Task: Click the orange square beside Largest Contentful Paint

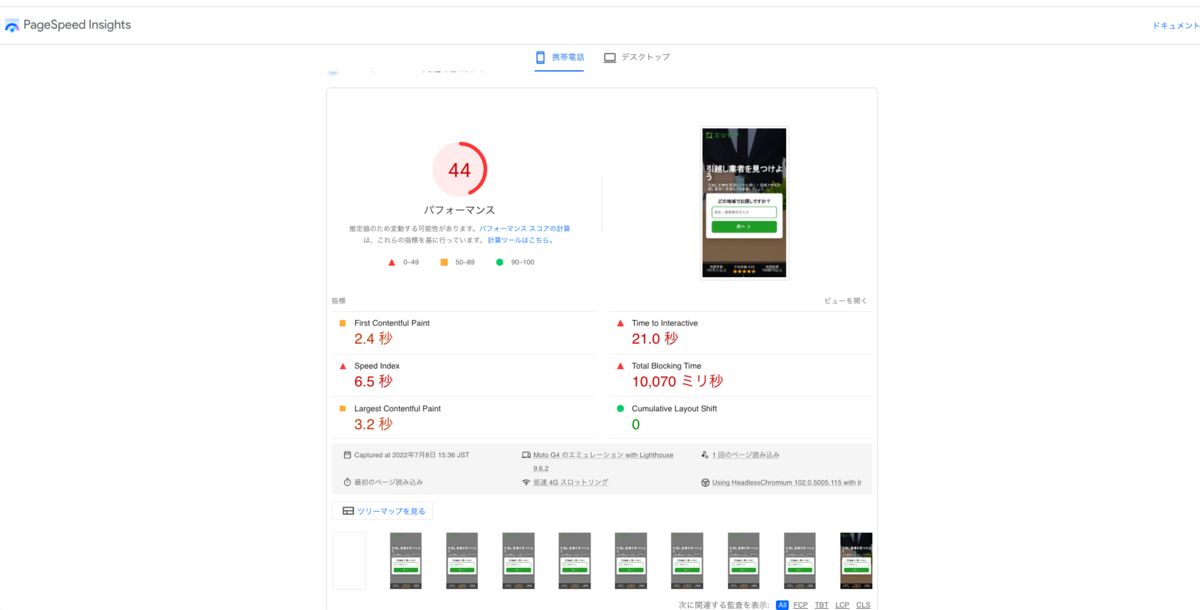Action: click(x=343, y=409)
